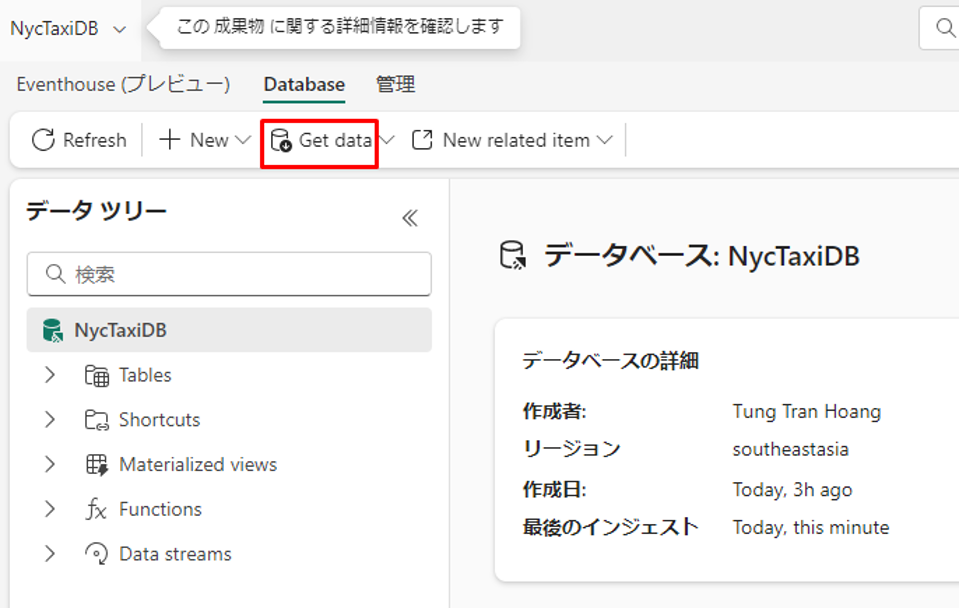Switch to the 管理 tab

(x=395, y=85)
